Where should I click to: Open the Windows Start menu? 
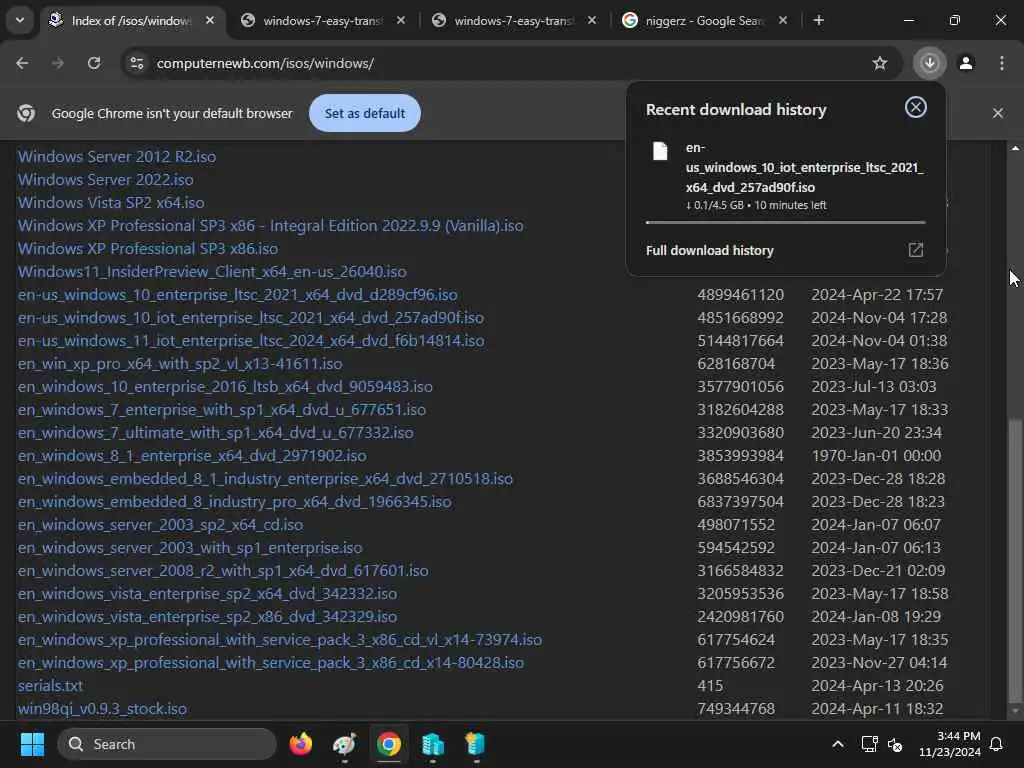click(32, 744)
